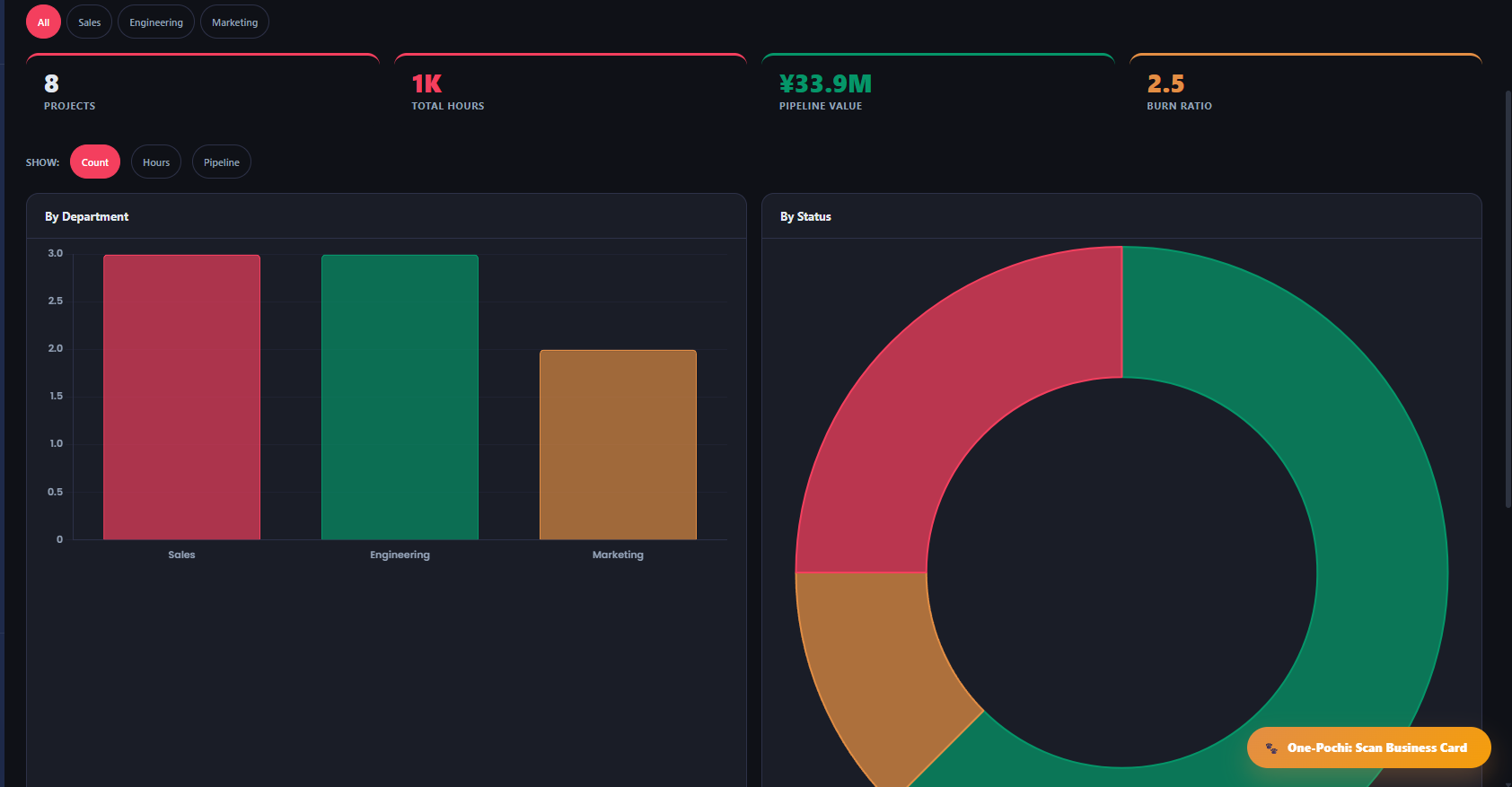This screenshot has width=1512, height=787.
Task: Click the SHOW: label
Action: [42, 162]
